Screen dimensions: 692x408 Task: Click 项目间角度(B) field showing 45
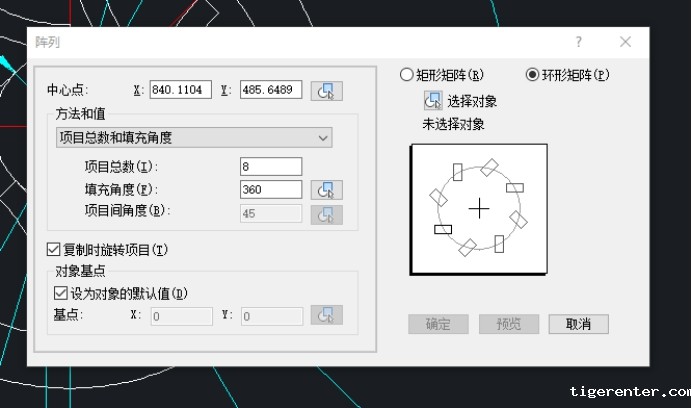click(x=271, y=214)
